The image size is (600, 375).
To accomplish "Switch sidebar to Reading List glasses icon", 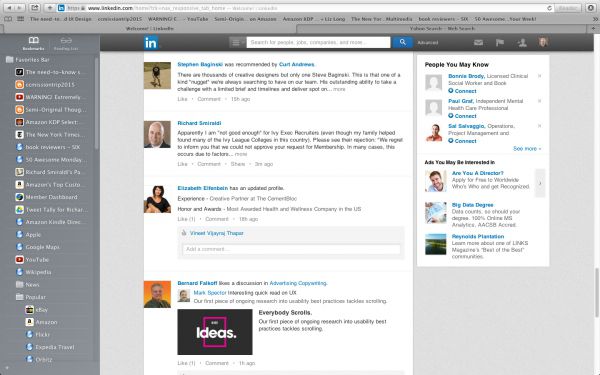I will tap(66, 43).
